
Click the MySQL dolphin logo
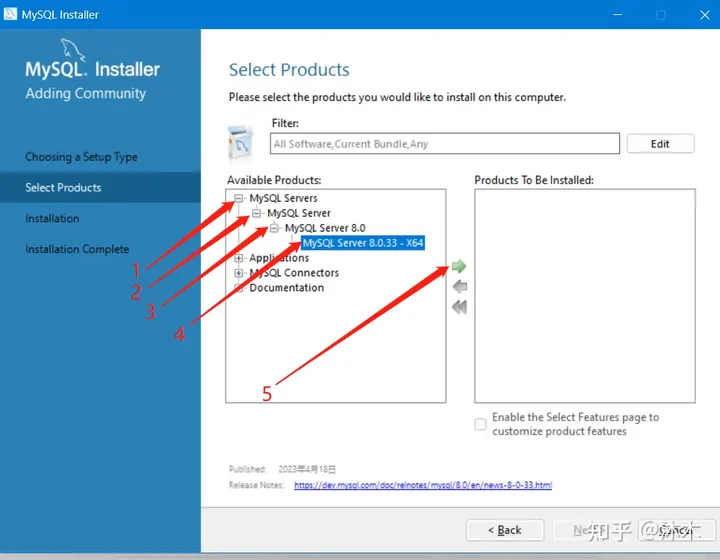click(x=73, y=50)
